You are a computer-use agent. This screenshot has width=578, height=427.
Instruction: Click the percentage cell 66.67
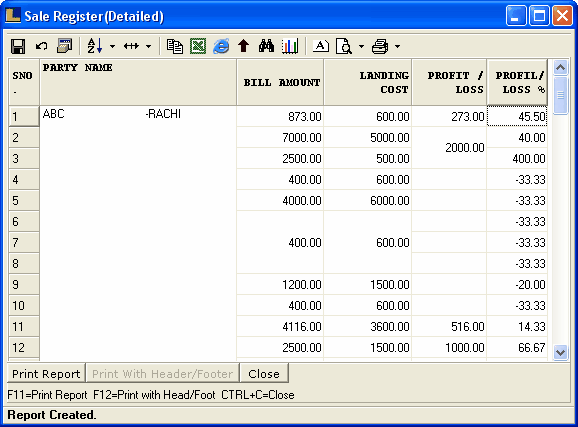coord(517,348)
